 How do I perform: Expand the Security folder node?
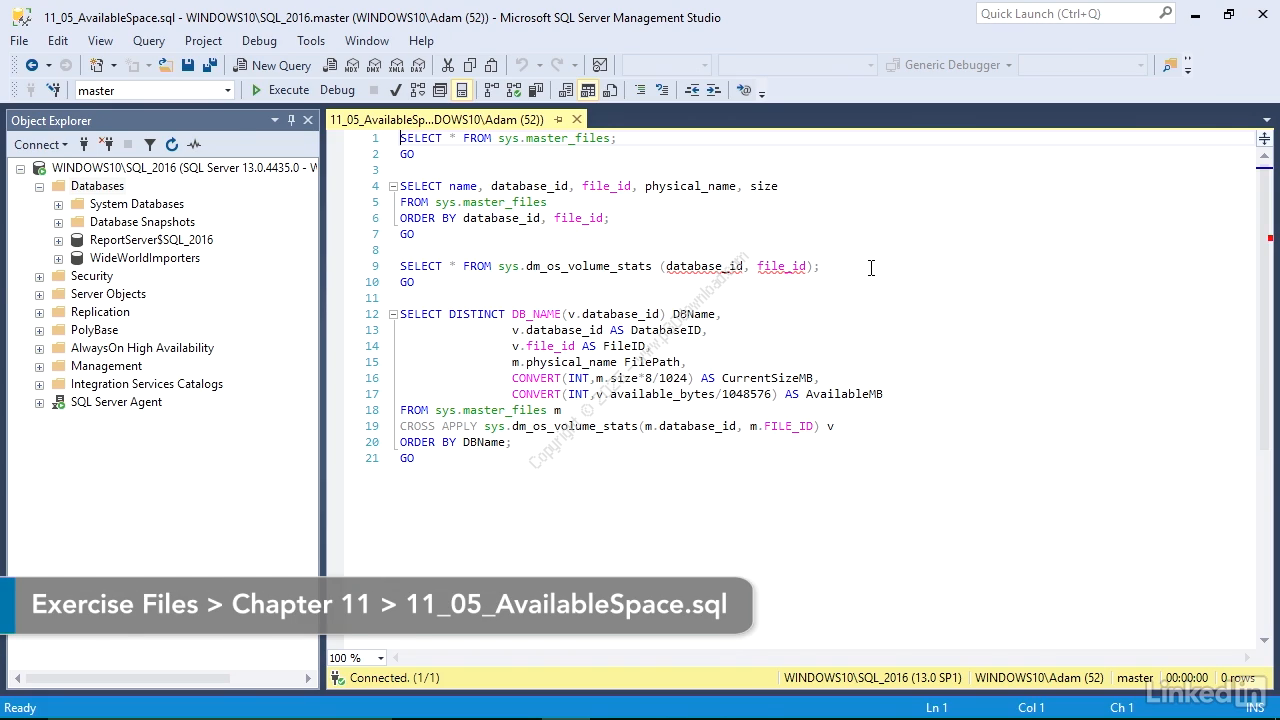[39, 276]
